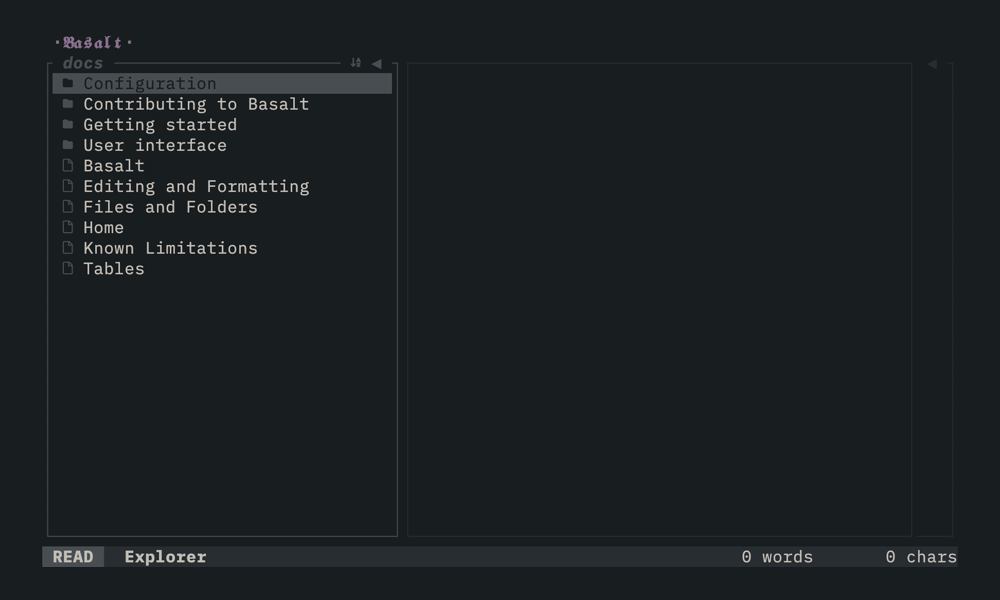Select the Files and Folders note
The image size is (1000, 600).
click(x=222, y=207)
